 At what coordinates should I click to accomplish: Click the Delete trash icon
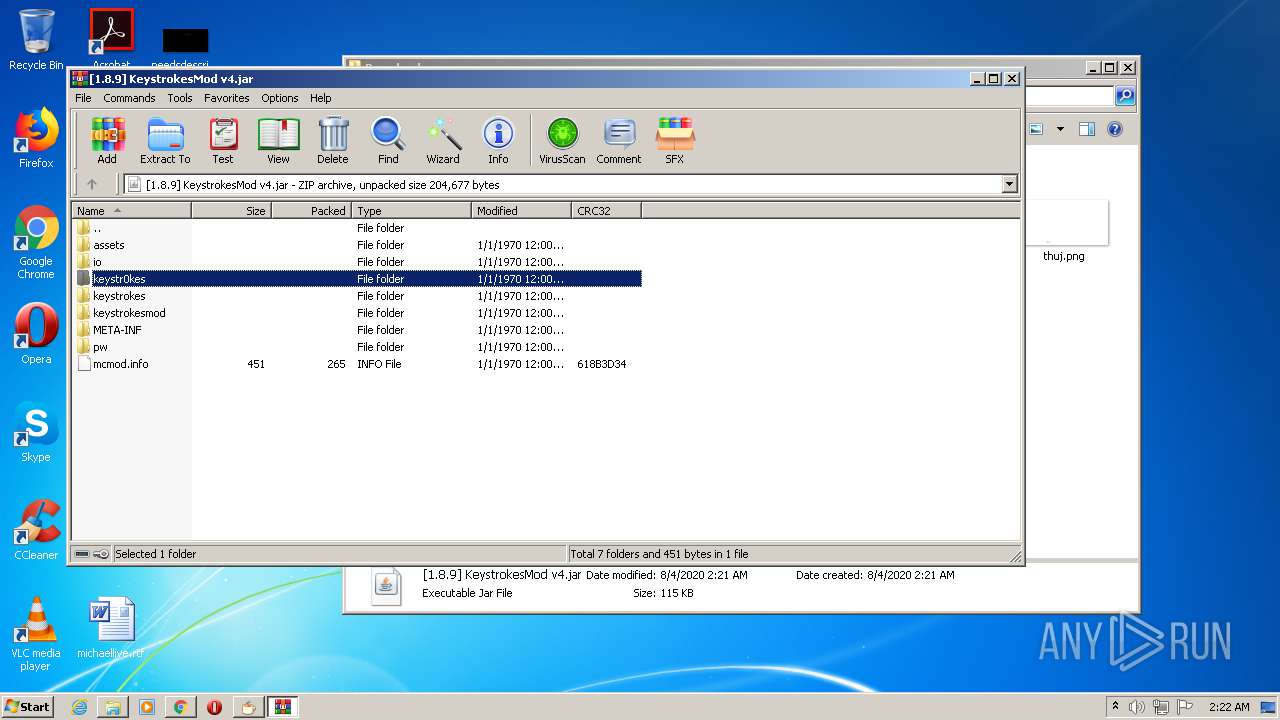tap(333, 140)
